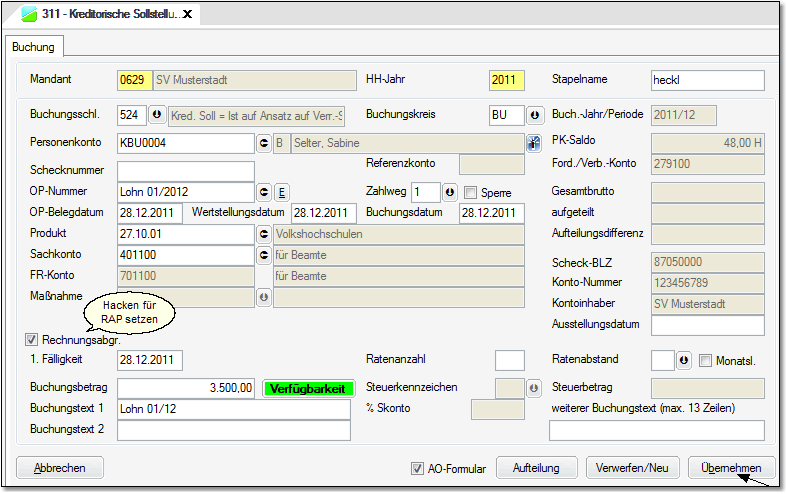Screen dimensions: 787x494
Task: Click the Buchungstext 2 input field
Action: 233,430
